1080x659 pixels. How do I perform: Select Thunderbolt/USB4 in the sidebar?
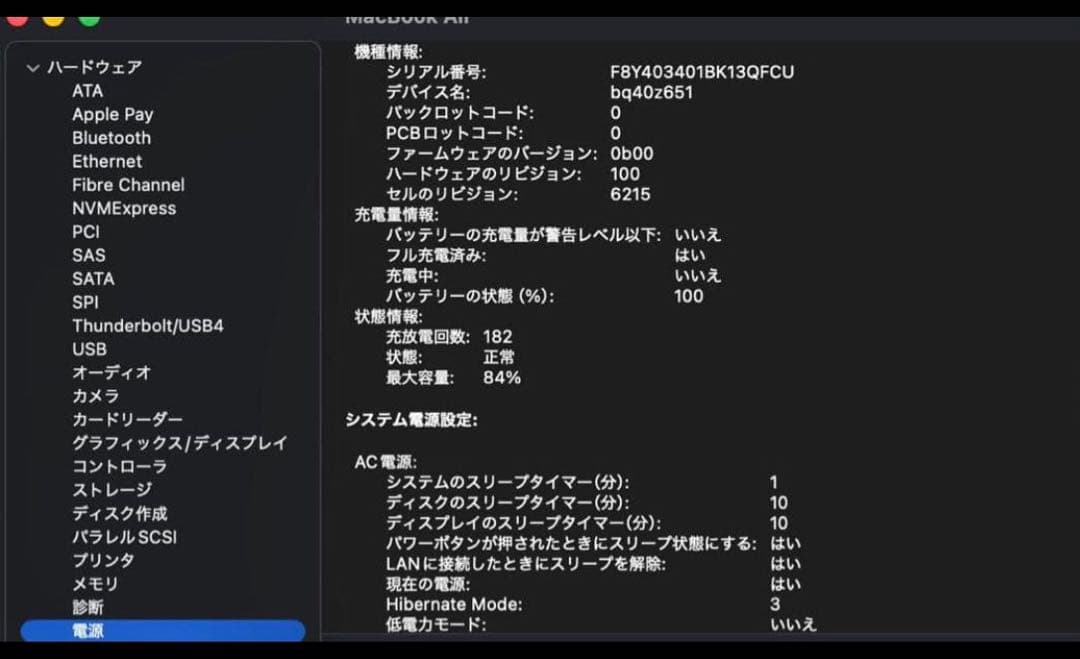coord(147,325)
